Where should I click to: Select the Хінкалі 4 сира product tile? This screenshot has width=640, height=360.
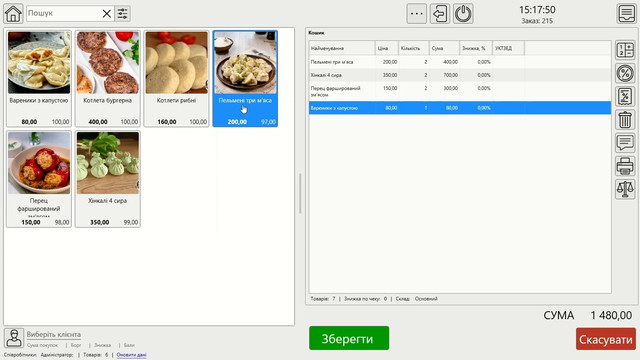coord(108,179)
